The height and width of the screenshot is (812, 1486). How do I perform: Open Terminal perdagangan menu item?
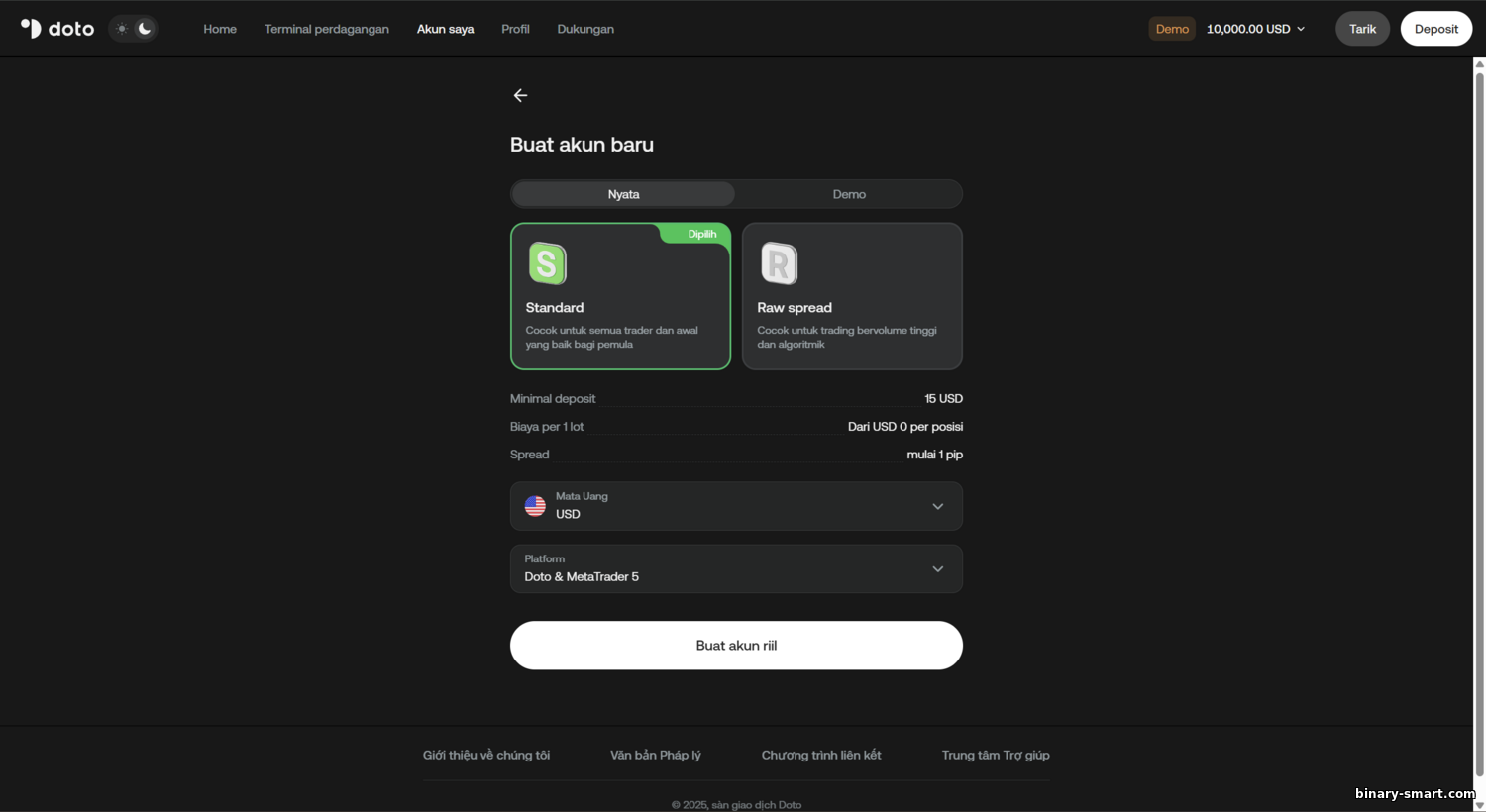point(327,29)
